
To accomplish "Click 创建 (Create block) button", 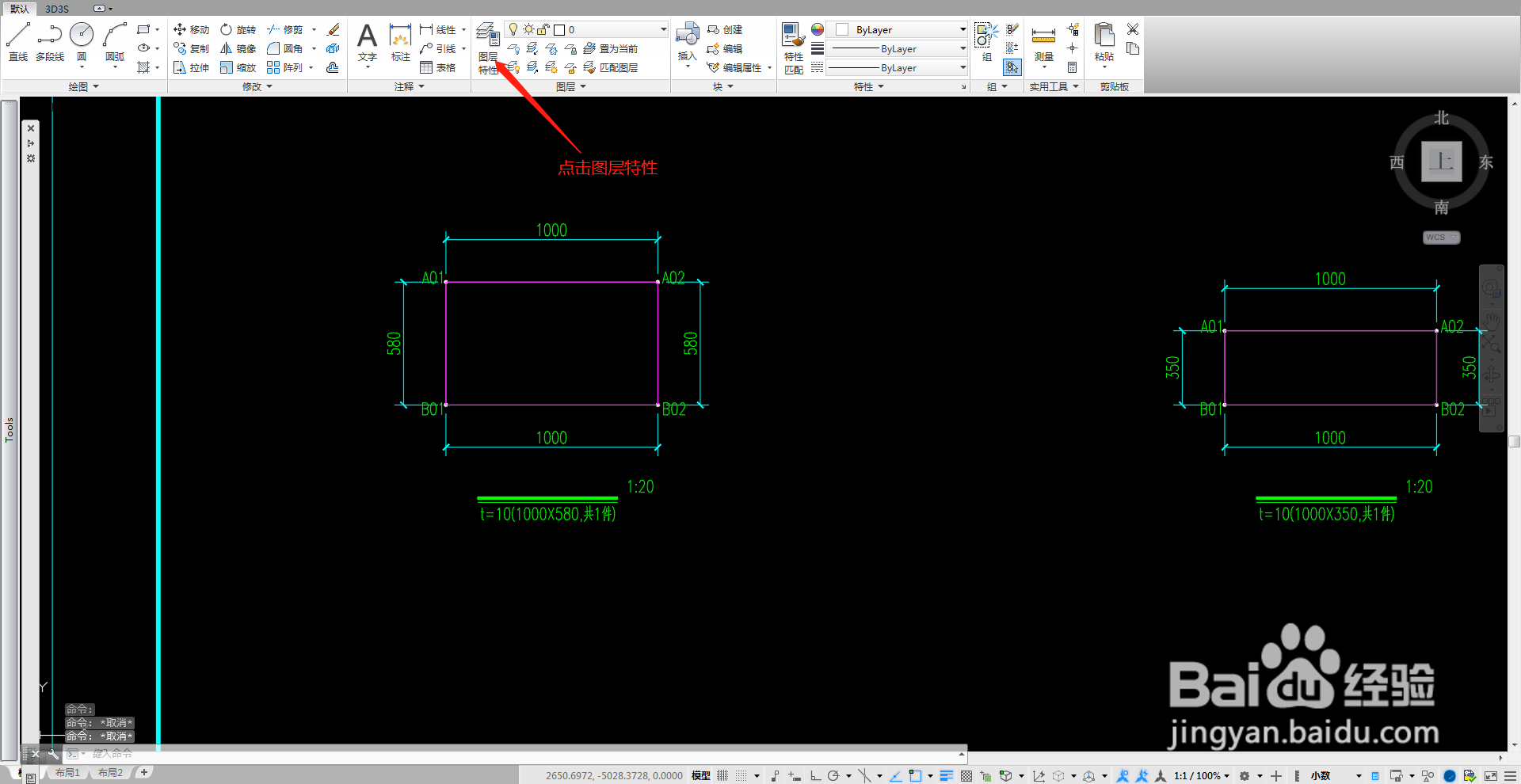I will pyautogui.click(x=725, y=29).
